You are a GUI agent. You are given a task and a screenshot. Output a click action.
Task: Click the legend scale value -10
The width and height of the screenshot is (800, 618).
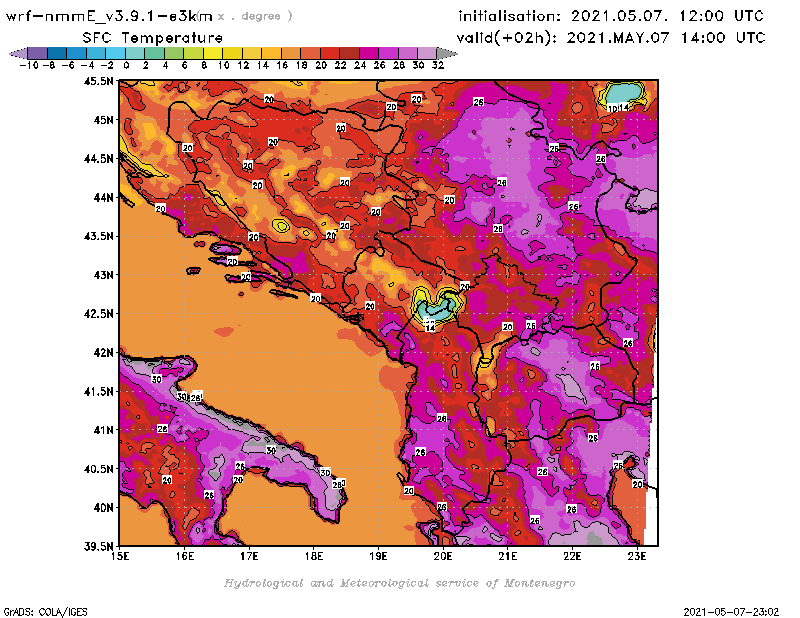[29, 65]
